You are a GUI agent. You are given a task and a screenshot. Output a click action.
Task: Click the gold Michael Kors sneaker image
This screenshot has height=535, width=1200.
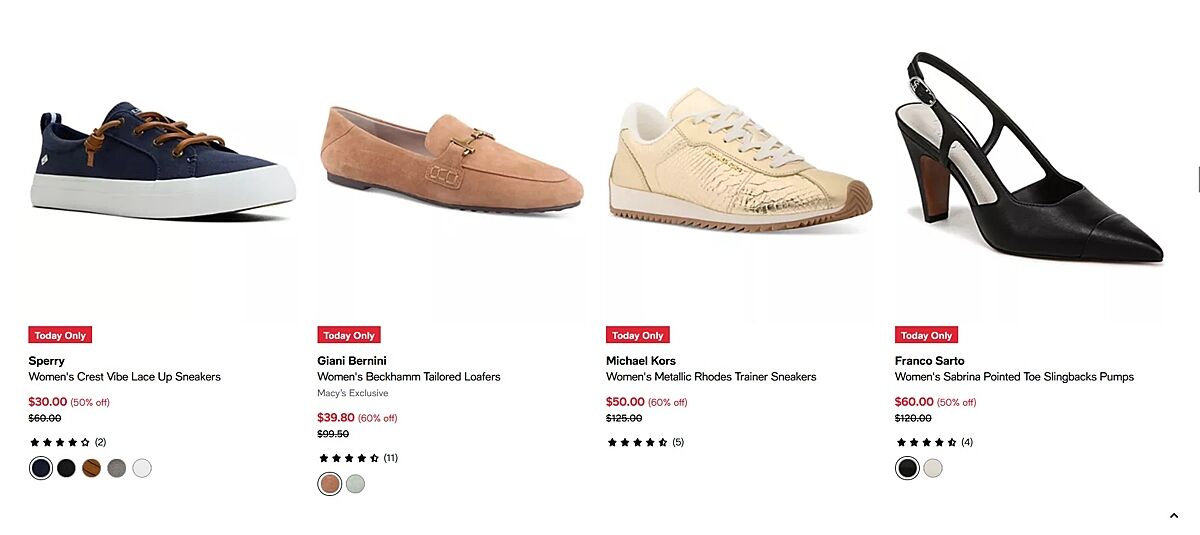pos(740,160)
